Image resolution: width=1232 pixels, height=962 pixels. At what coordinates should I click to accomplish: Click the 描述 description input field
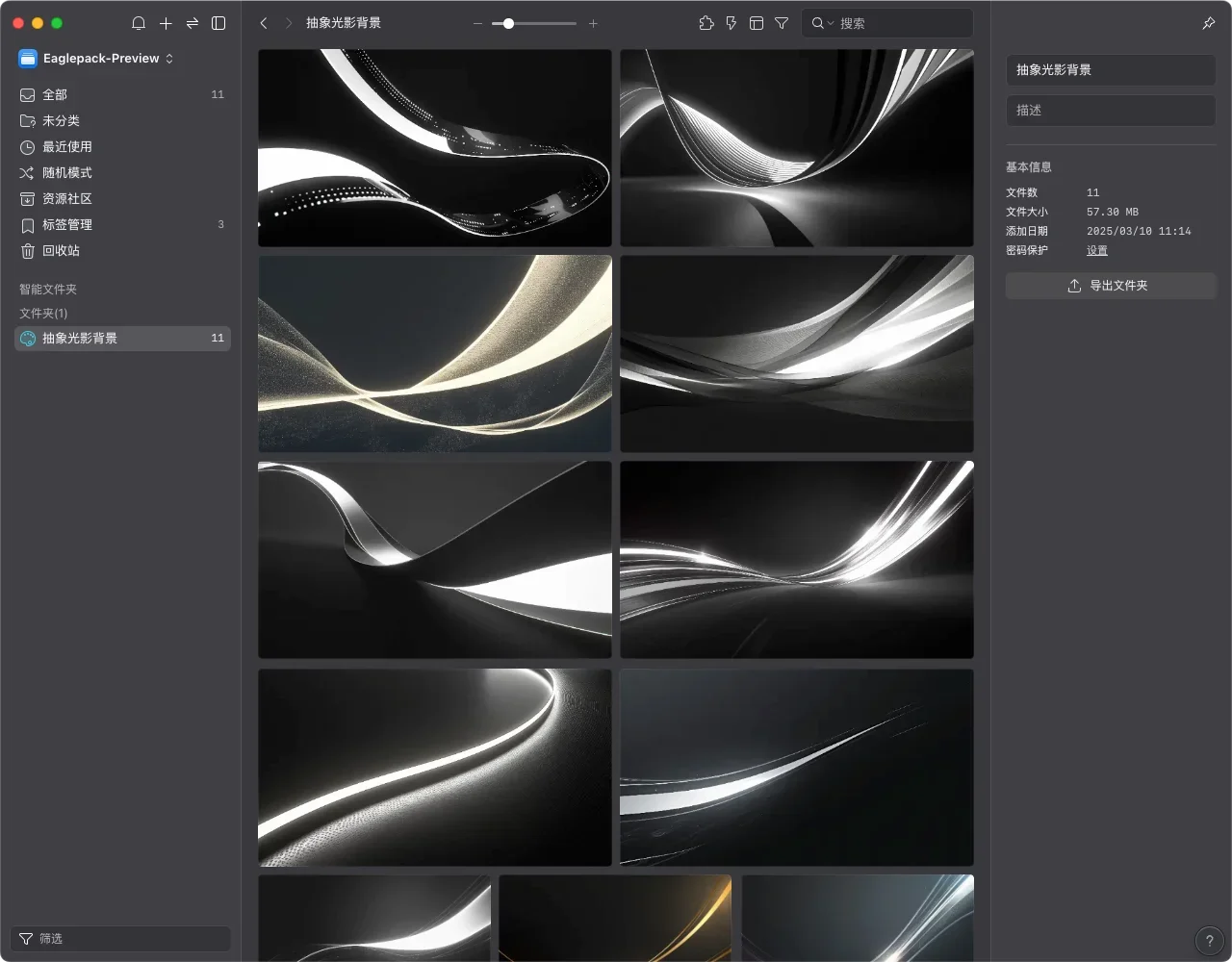(x=1110, y=111)
